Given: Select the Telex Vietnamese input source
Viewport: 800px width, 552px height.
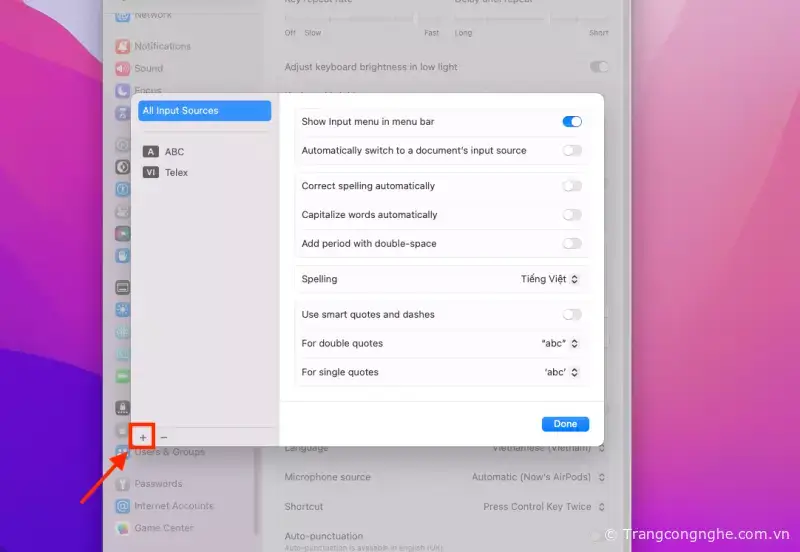Looking at the screenshot, I should click(x=176, y=173).
